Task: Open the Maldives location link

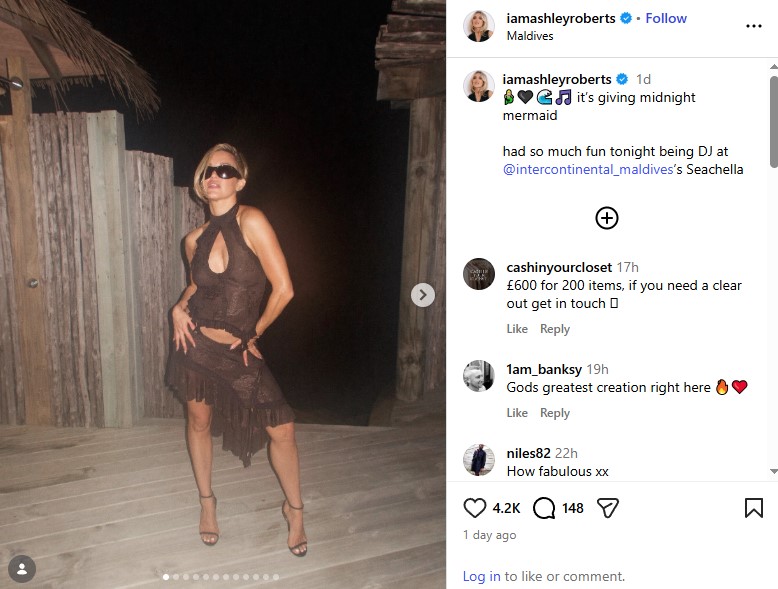Action: click(x=530, y=36)
